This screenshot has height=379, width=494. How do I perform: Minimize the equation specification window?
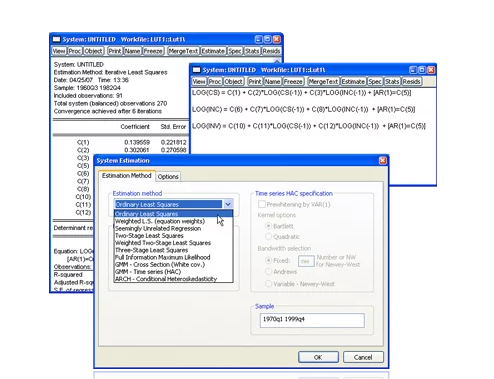(x=413, y=70)
